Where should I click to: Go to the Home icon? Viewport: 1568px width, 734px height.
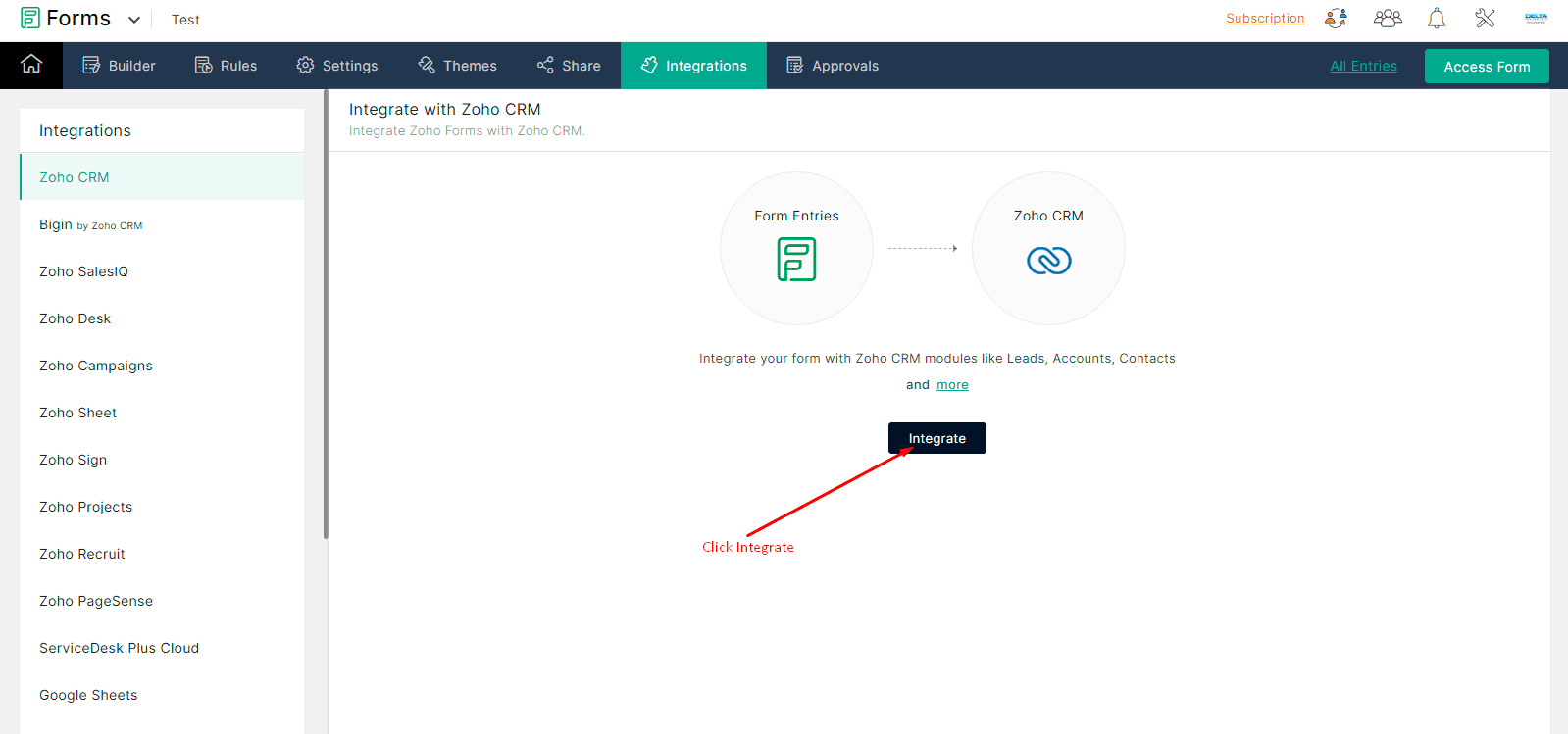coord(31,65)
